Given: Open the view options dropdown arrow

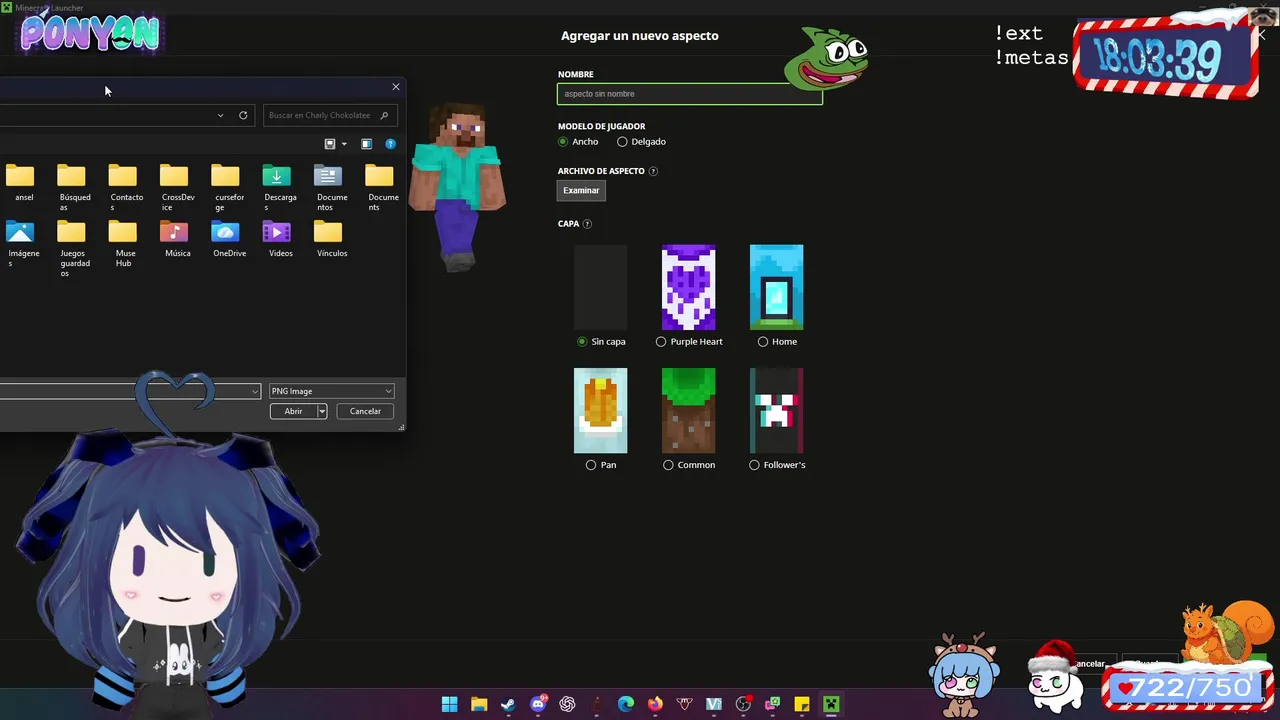Looking at the screenshot, I should 344,144.
